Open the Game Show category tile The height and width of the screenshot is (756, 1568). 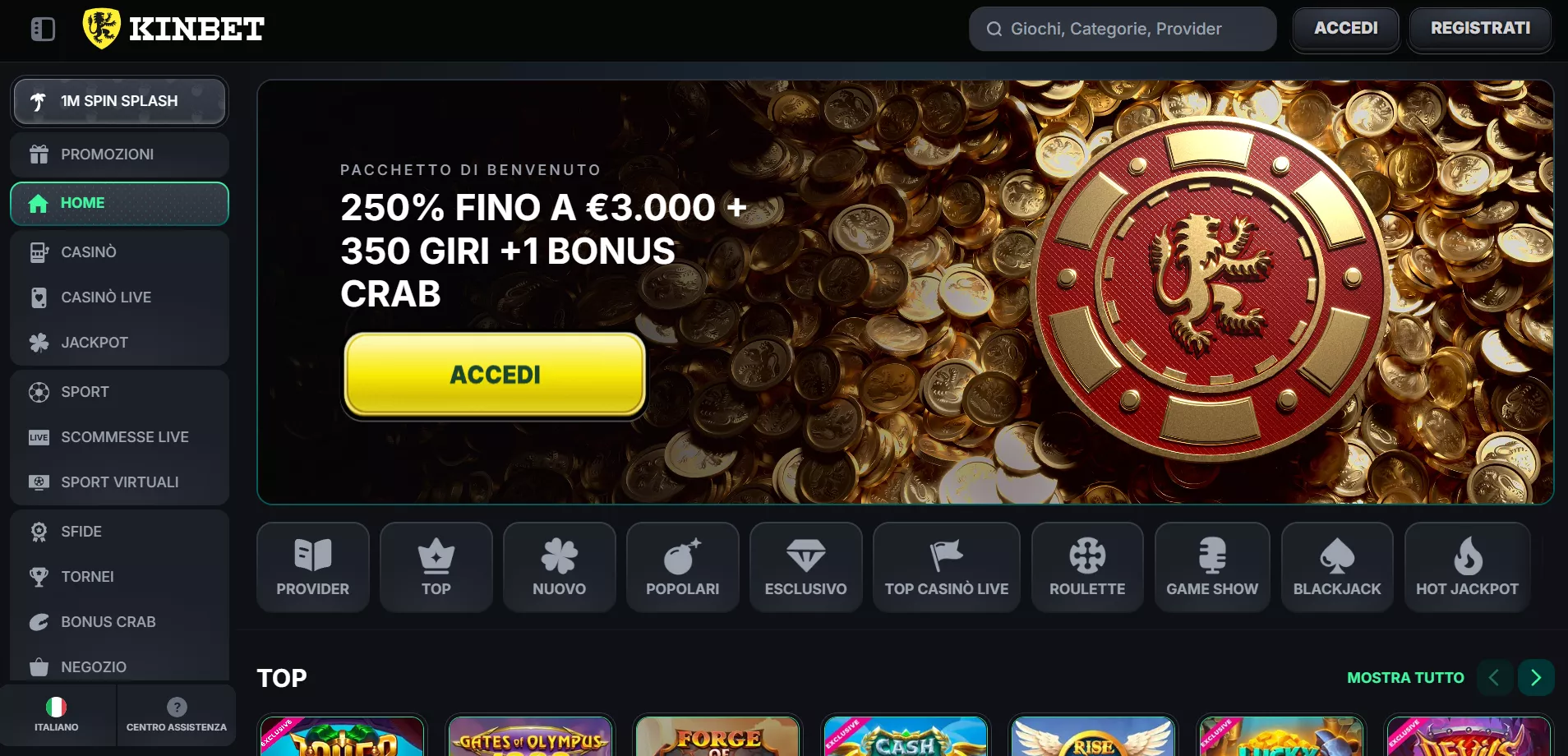click(1212, 567)
